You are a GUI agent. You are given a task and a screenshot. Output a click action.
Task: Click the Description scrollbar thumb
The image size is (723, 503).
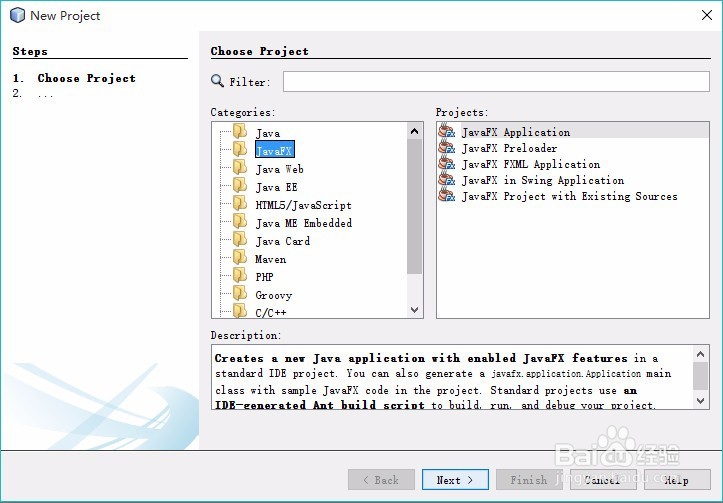tap(700, 376)
